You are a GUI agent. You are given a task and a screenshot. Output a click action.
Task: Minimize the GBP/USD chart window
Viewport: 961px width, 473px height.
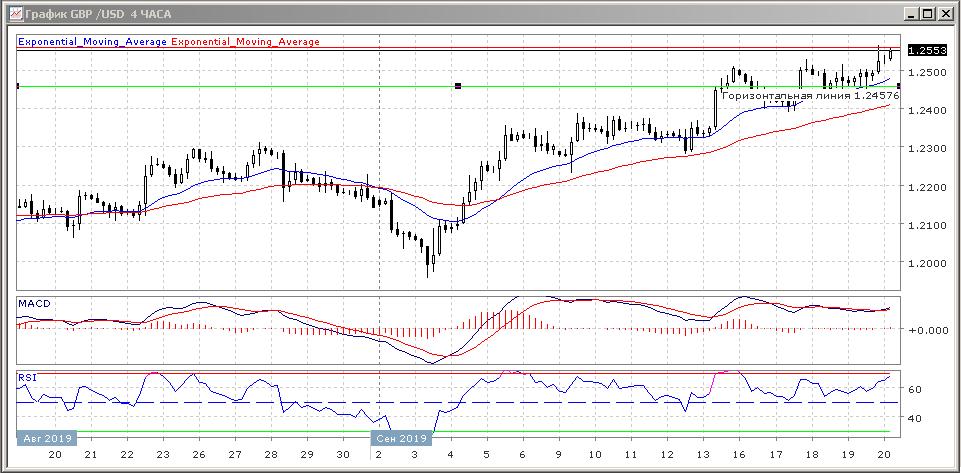pos(910,13)
